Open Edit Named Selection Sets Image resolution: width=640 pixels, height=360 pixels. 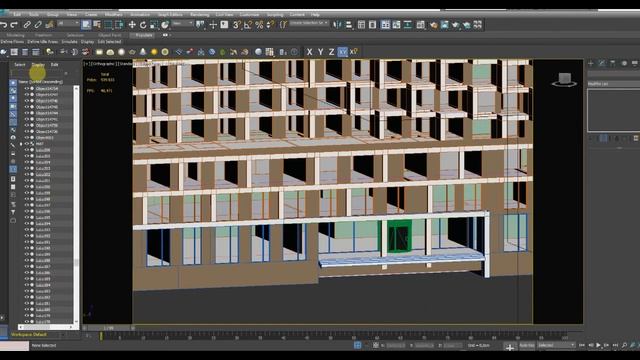pos(283,25)
